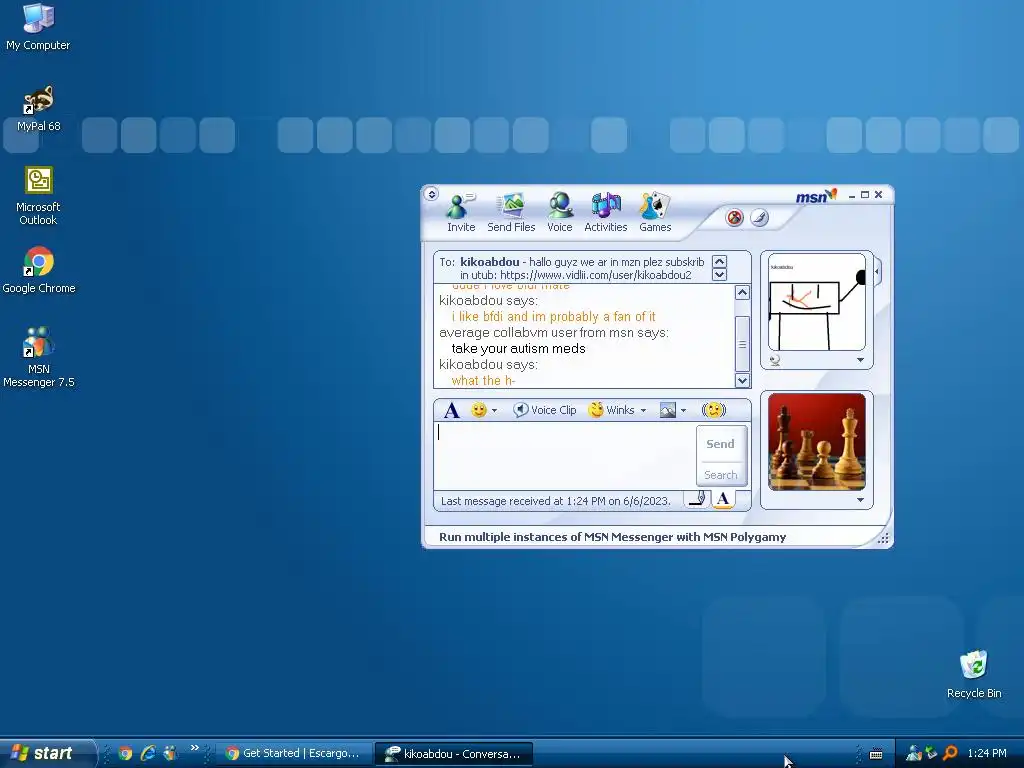Click the MSN Polygamy banner text

pyautogui.click(x=612, y=537)
